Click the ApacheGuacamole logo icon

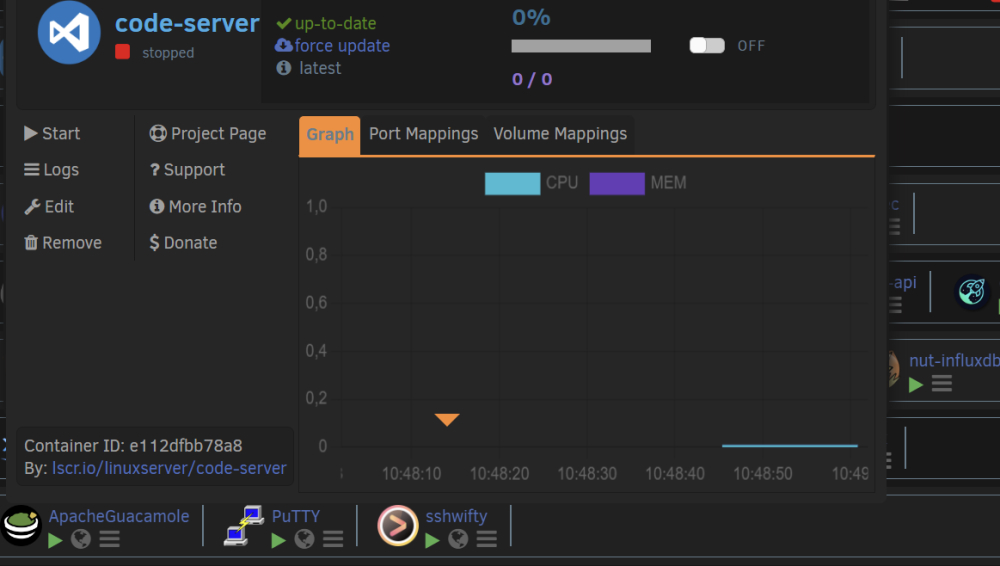21,525
